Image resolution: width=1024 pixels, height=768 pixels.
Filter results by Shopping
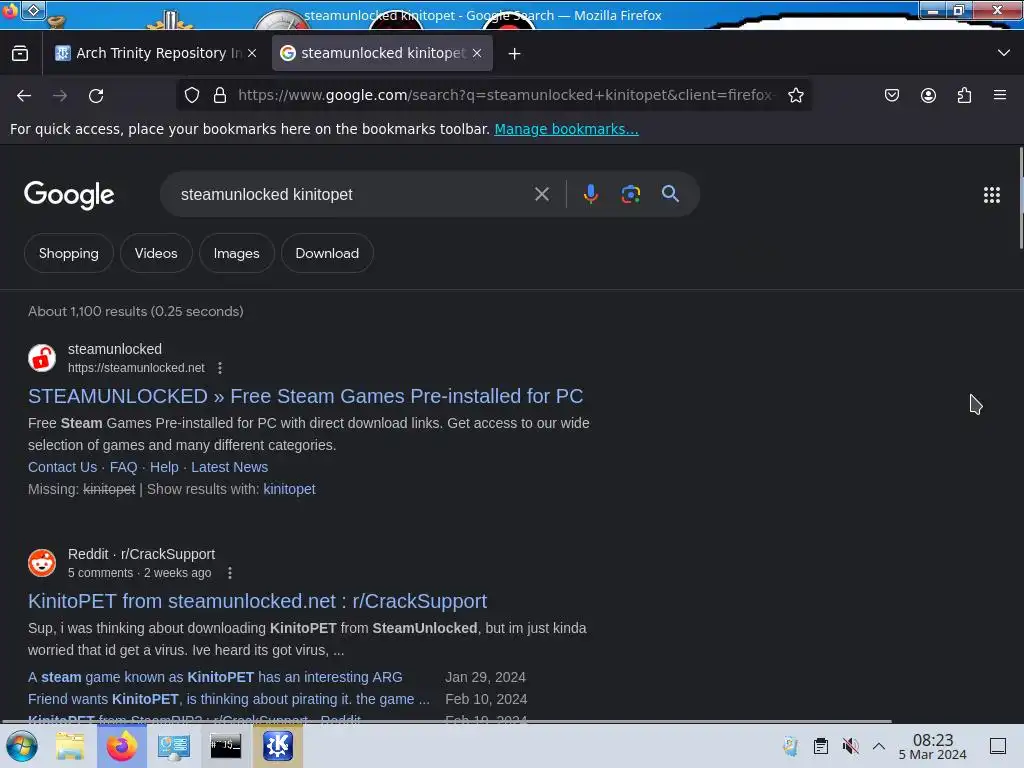tap(69, 253)
